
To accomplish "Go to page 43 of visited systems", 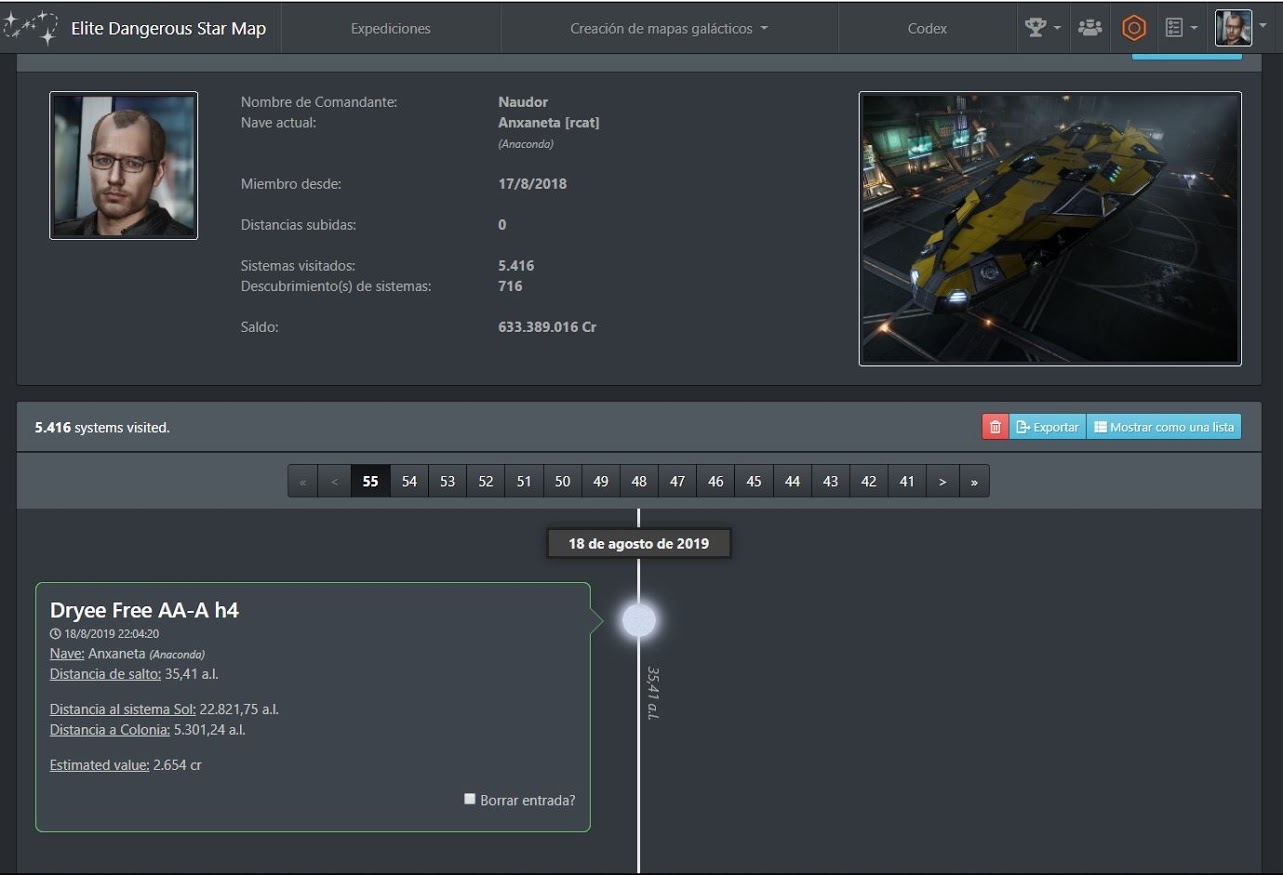I will pyautogui.click(x=831, y=481).
